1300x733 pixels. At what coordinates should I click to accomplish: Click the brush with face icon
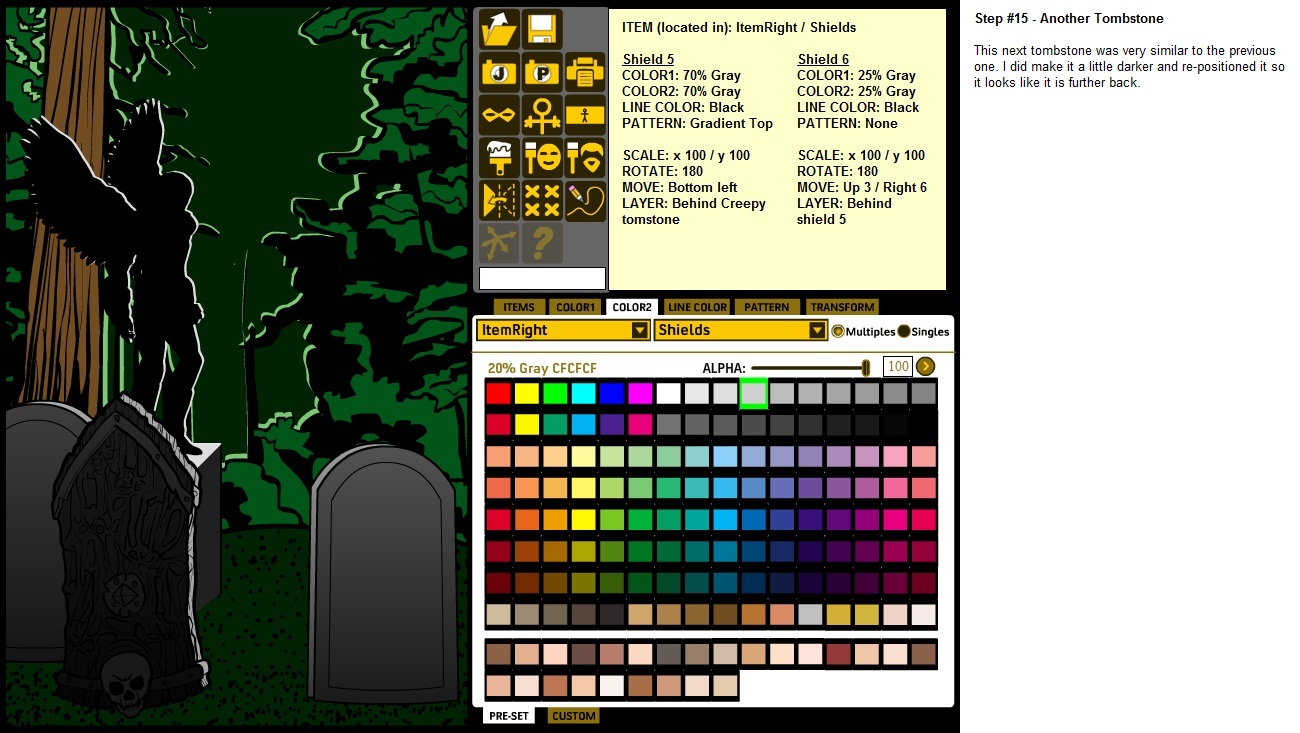click(542, 158)
